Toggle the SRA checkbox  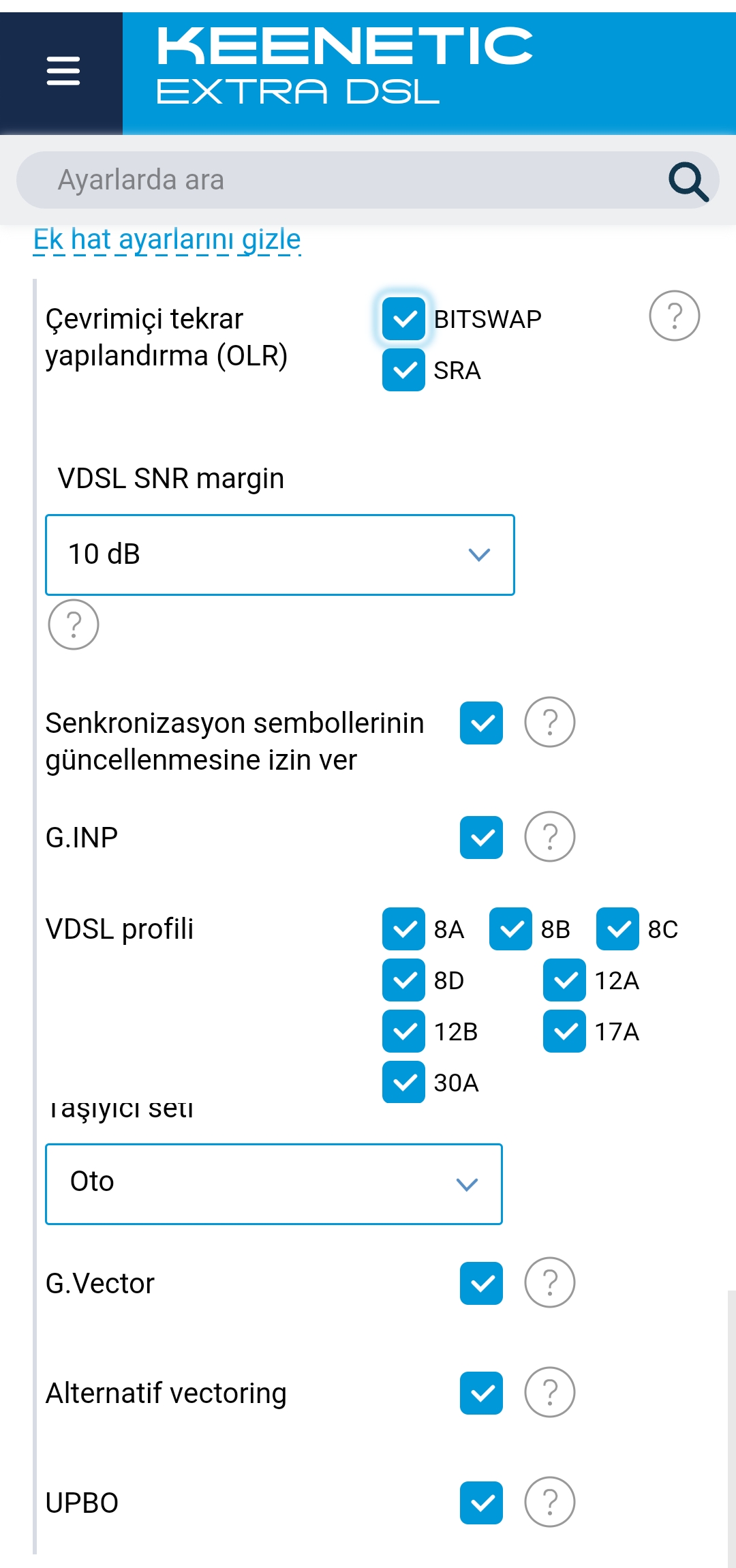(403, 370)
